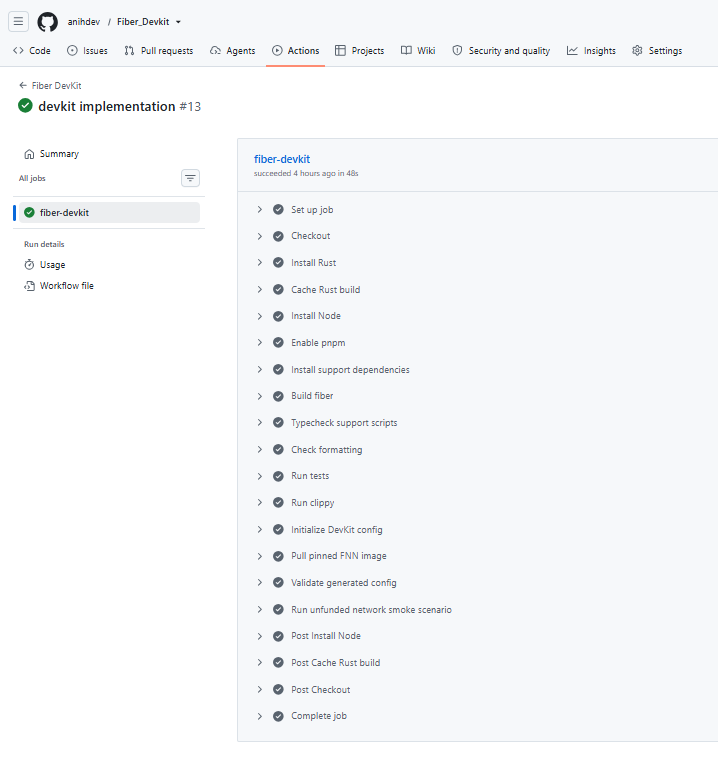
Task: Click the GitHub logo icon
Action: [x=47, y=22]
